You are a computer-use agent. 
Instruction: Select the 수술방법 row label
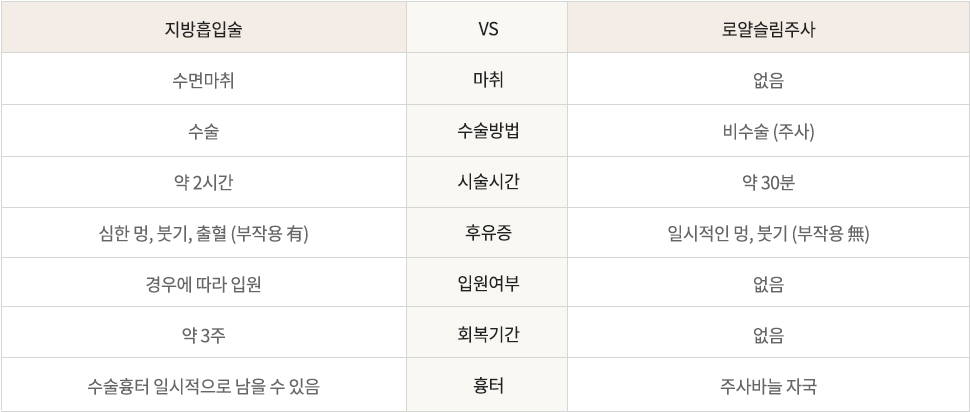click(488, 131)
